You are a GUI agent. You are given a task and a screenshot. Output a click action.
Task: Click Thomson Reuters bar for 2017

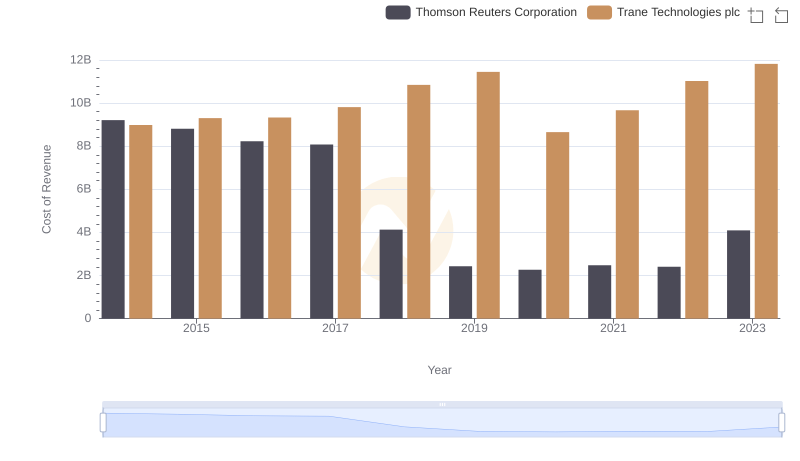(321, 232)
